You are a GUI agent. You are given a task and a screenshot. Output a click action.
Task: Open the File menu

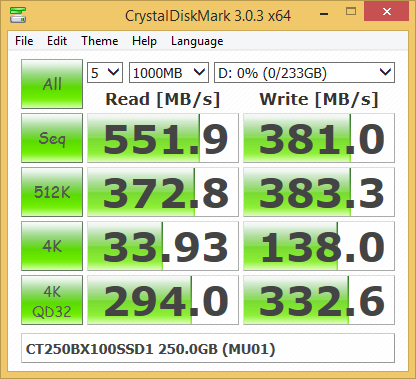[x=24, y=41]
